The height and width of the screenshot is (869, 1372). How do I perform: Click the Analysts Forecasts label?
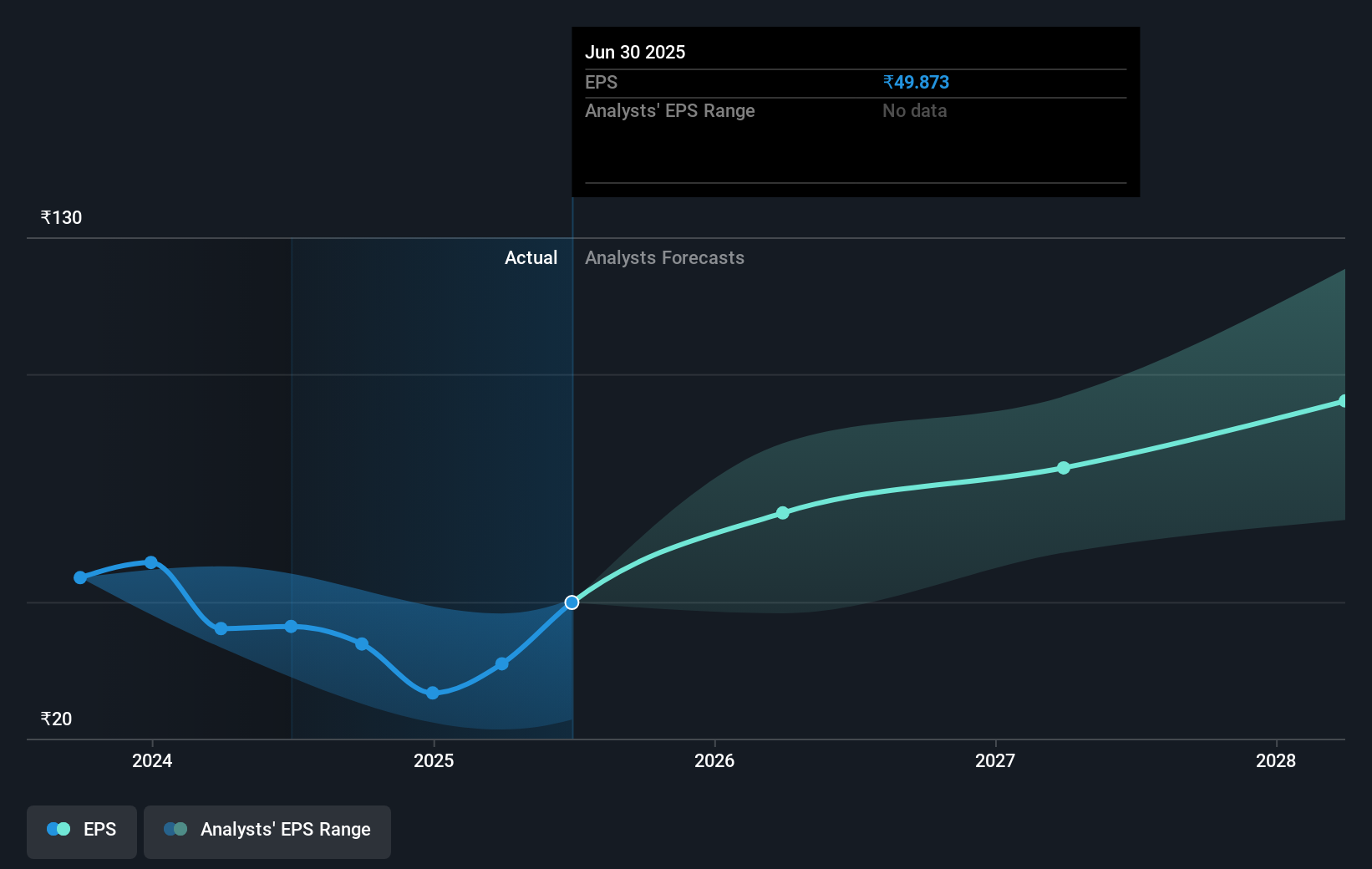664,258
